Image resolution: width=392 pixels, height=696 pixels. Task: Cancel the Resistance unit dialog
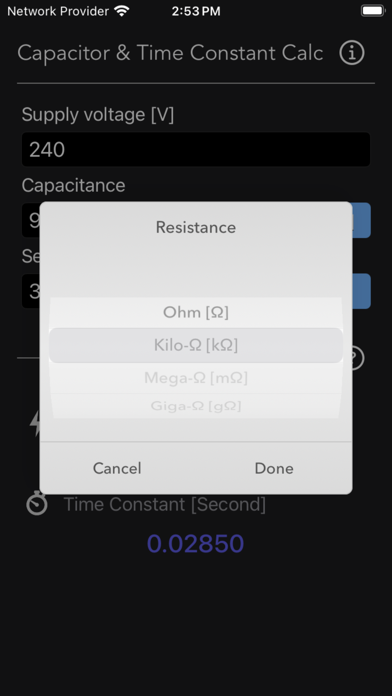click(117, 468)
